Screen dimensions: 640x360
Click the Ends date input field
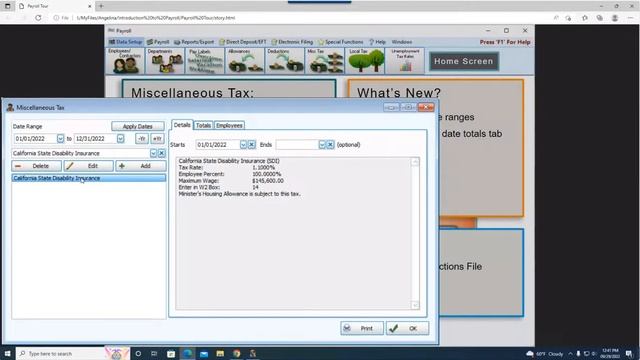(x=297, y=144)
